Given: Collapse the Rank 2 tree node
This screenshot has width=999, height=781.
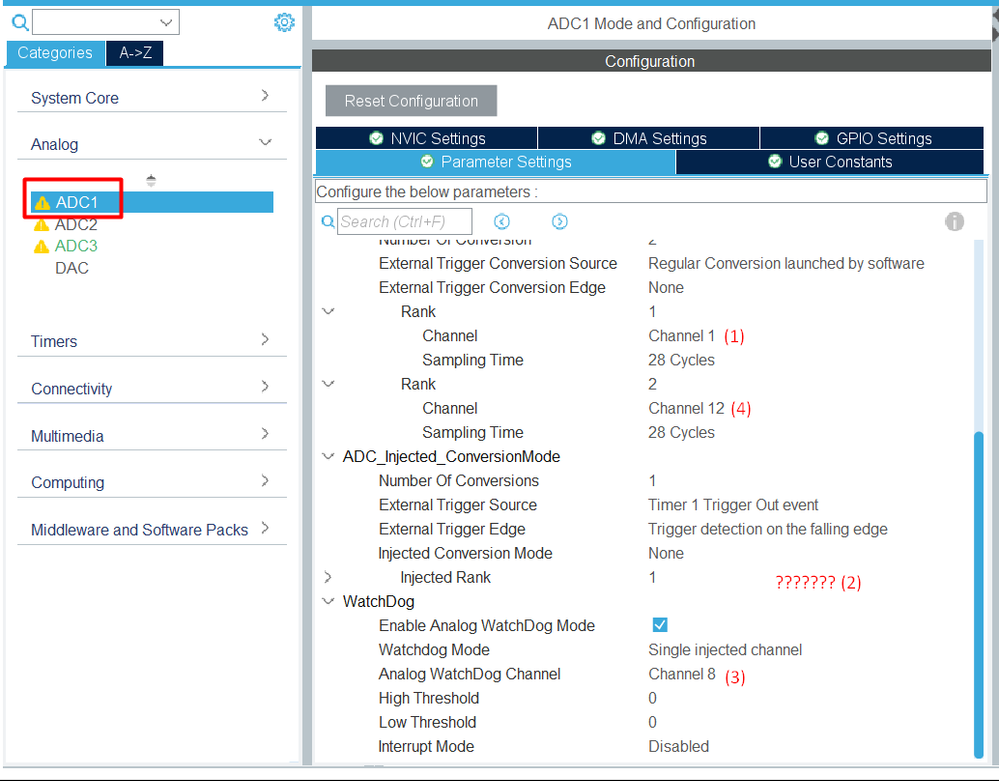Looking at the screenshot, I should [x=328, y=384].
